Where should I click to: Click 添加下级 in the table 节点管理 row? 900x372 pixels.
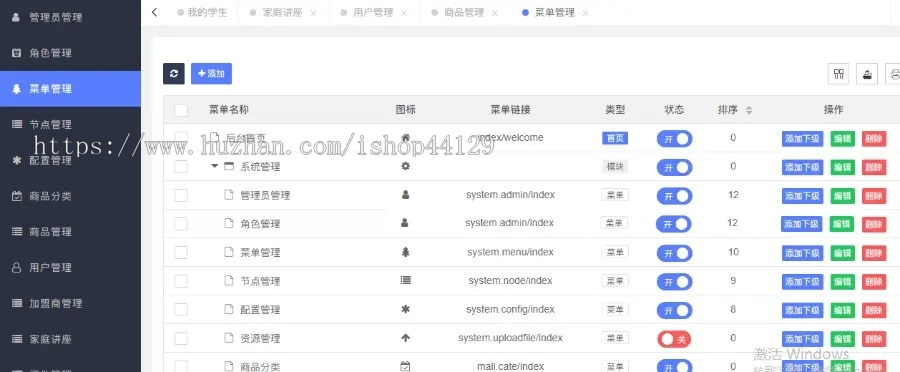click(802, 281)
